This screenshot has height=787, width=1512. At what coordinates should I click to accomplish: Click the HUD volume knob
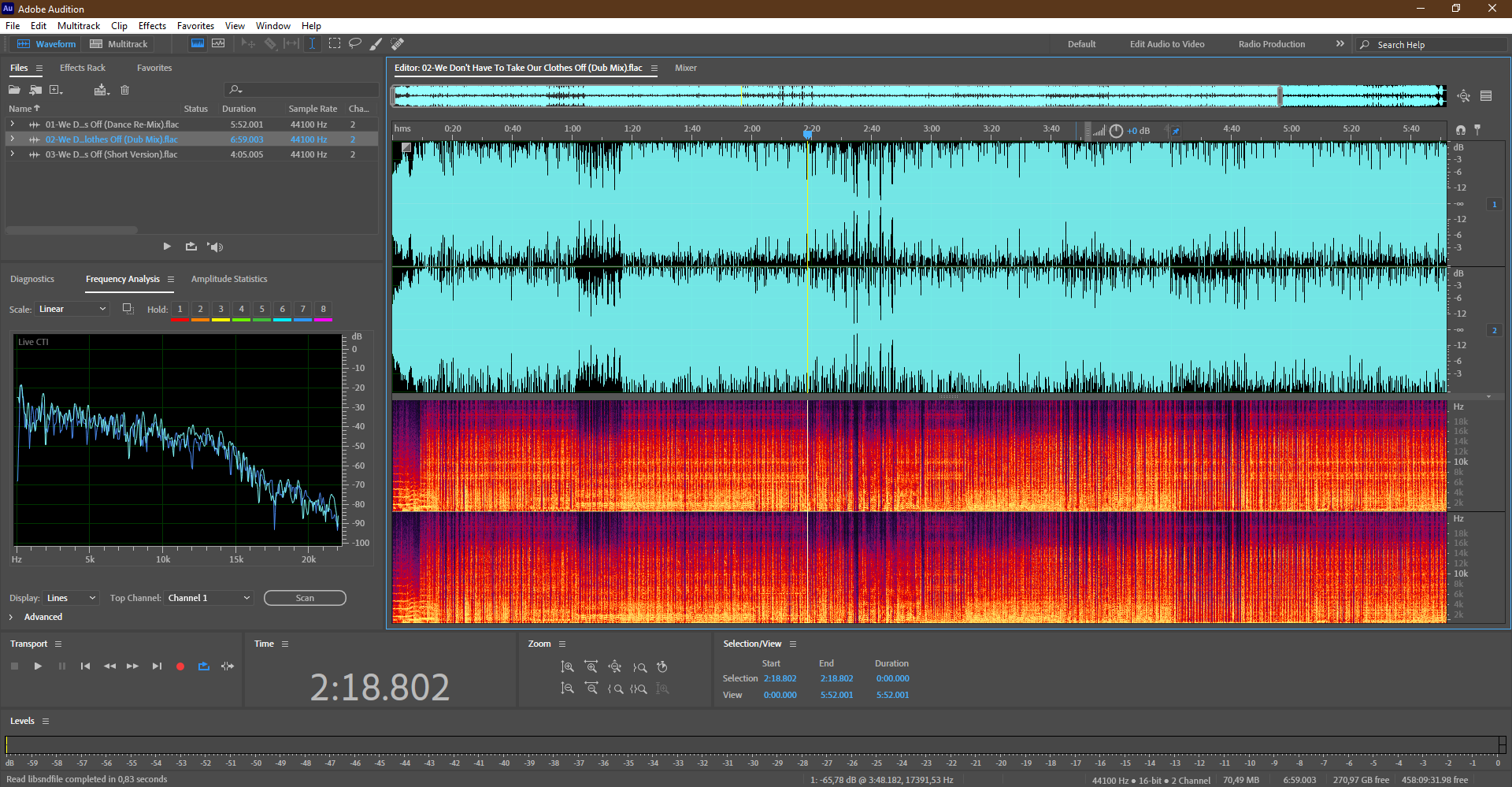click(x=1116, y=131)
